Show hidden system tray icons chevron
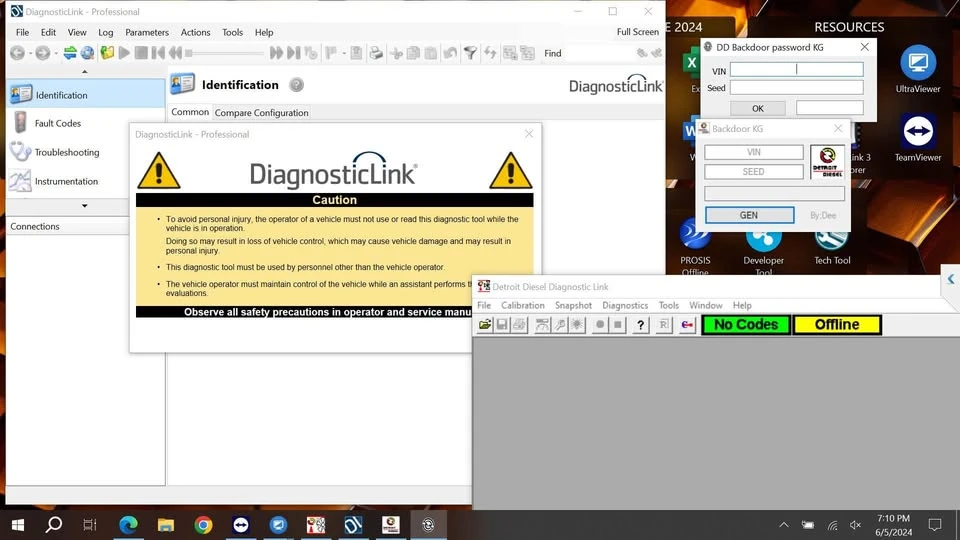This screenshot has width=960, height=540. point(784,525)
